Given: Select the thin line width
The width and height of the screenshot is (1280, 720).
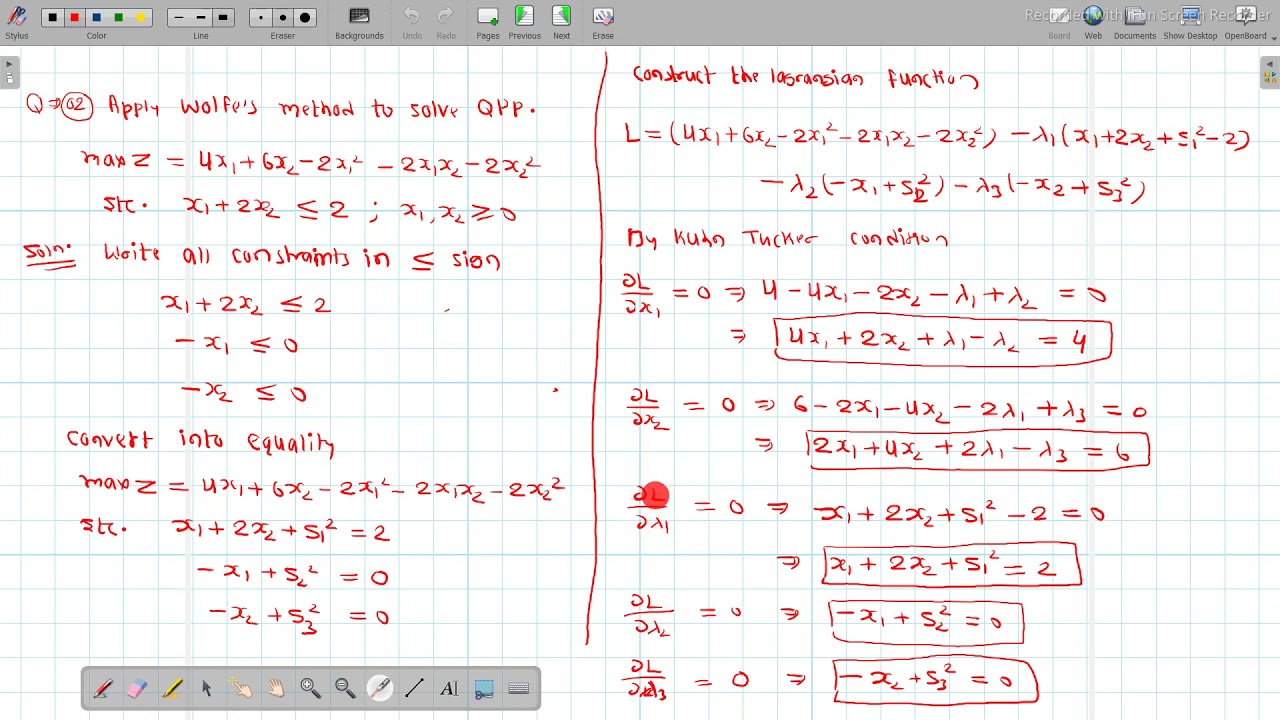Looking at the screenshot, I should pyautogui.click(x=179, y=18).
